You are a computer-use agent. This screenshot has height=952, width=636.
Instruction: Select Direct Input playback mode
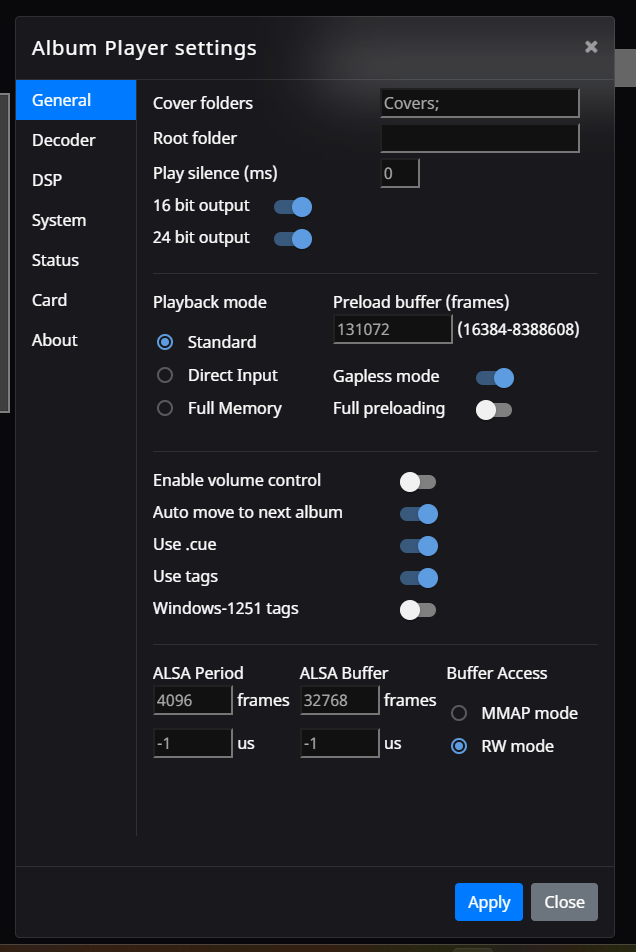(165, 376)
